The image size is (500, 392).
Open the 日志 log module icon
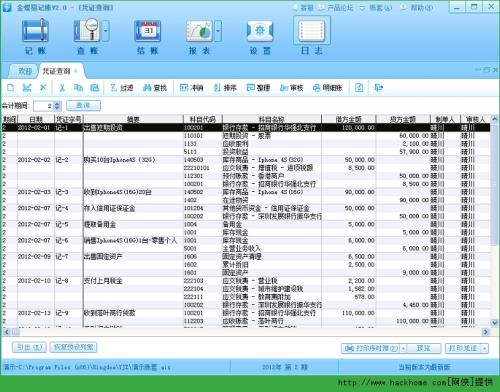[312, 31]
